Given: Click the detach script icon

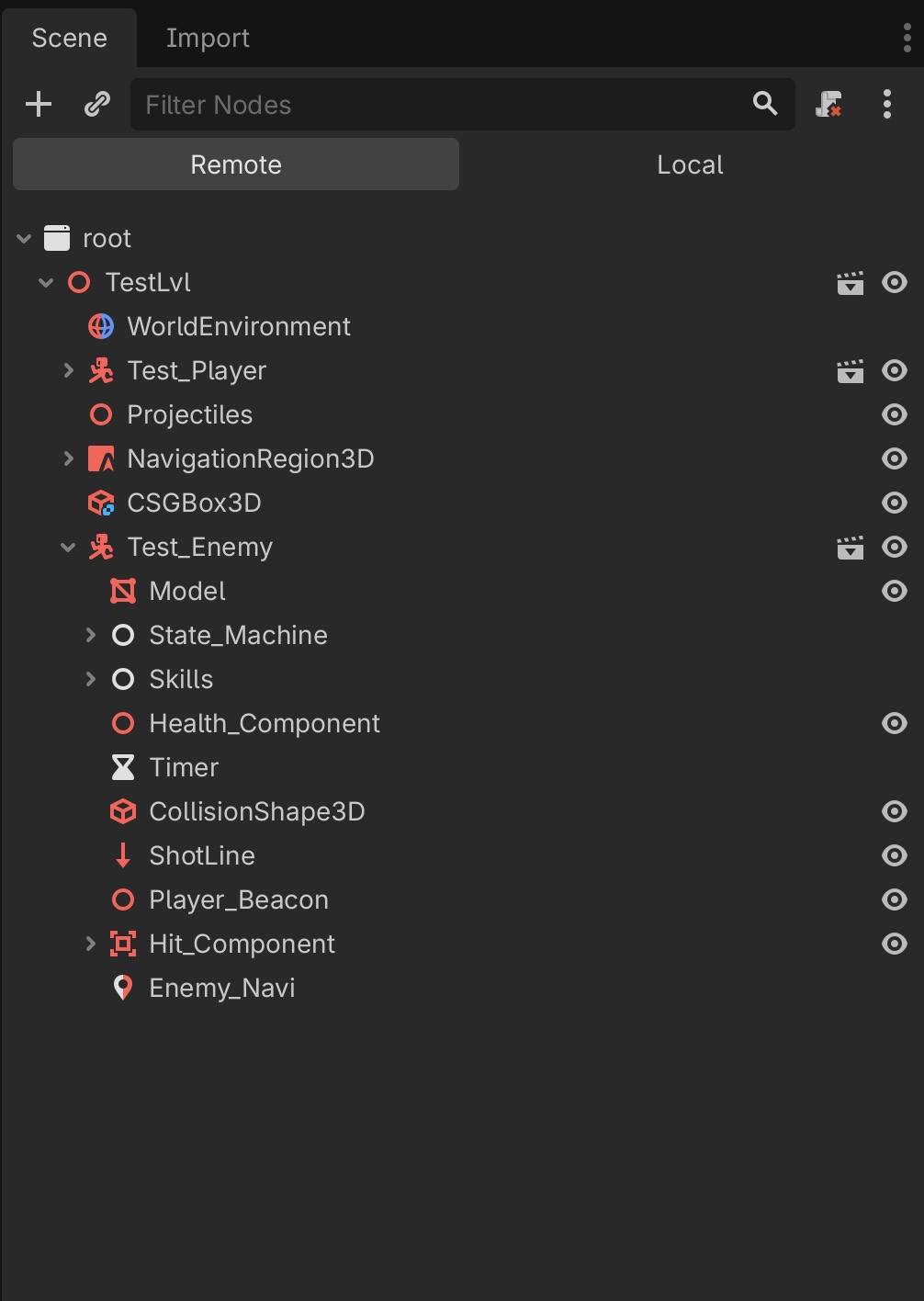Looking at the screenshot, I should click(828, 104).
